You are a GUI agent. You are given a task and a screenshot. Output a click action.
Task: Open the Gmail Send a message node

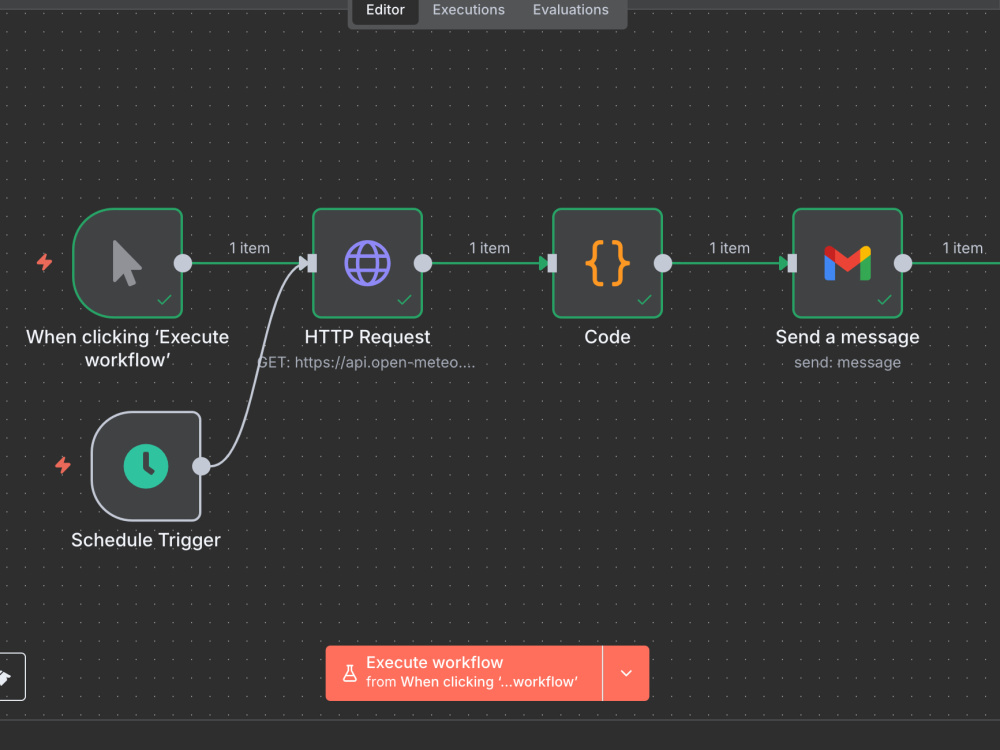[x=847, y=263]
